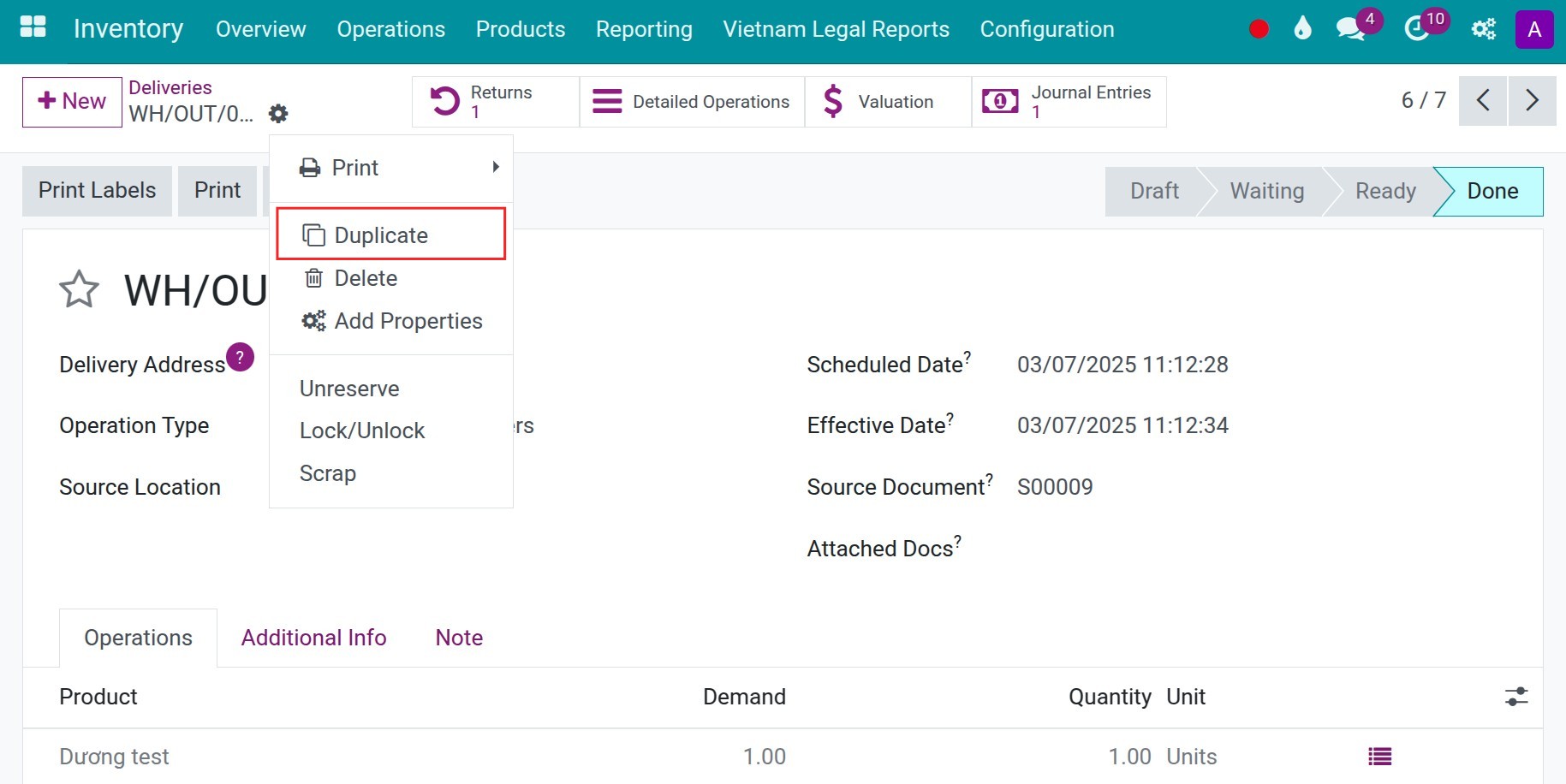Click the Done status stage
The width and height of the screenshot is (1566, 784).
[1492, 191]
